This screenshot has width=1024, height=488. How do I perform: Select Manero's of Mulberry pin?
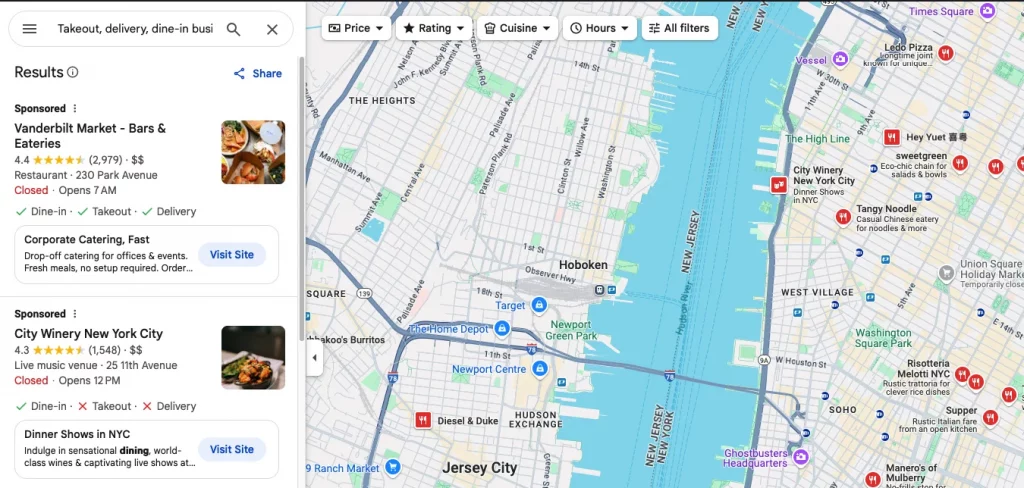click(872, 479)
